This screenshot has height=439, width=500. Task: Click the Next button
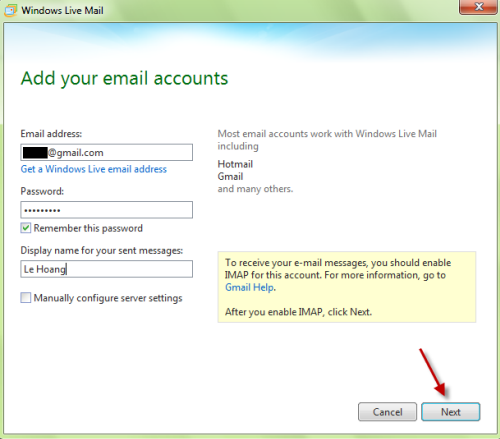451,412
